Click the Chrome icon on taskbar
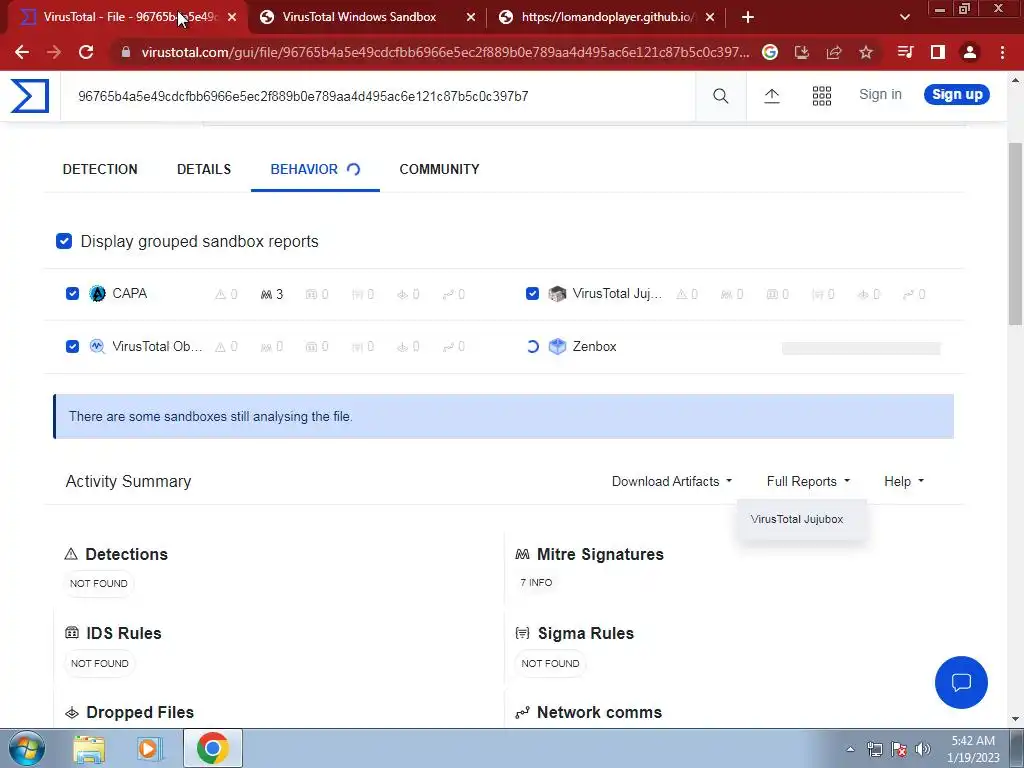1024x768 pixels. point(212,748)
